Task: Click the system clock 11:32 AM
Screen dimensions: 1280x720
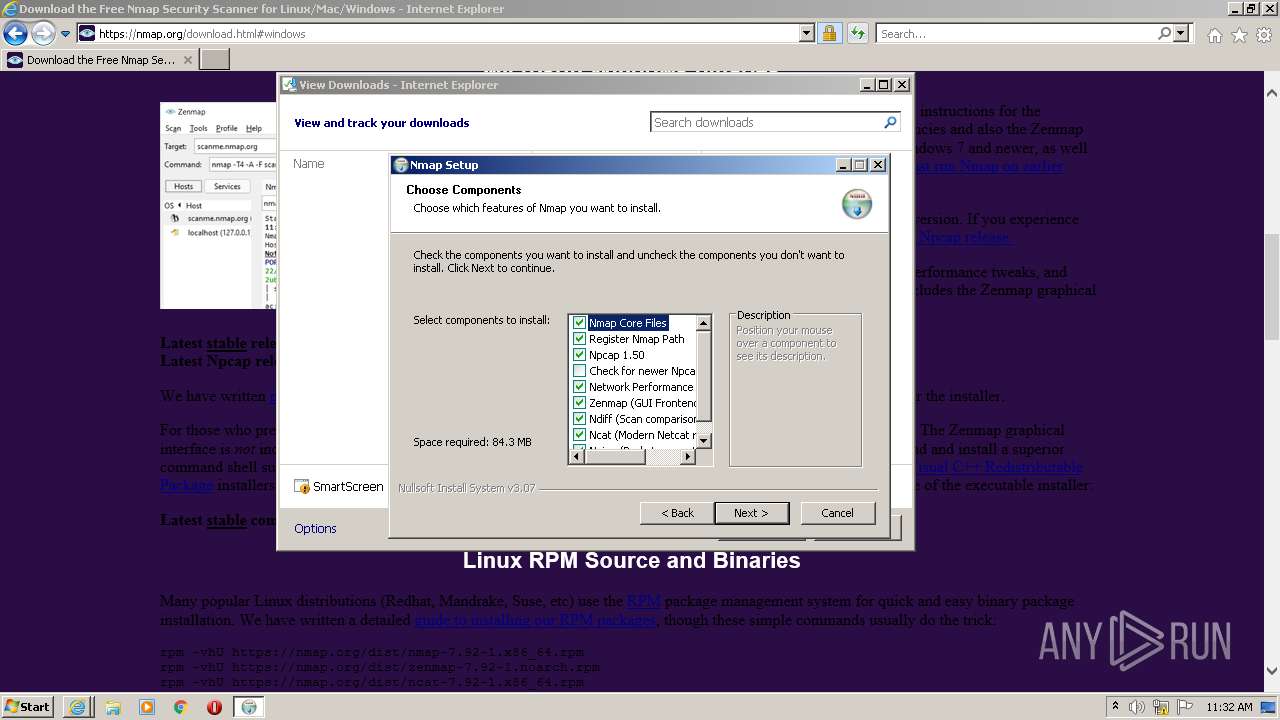Action: pyautogui.click(x=1229, y=707)
